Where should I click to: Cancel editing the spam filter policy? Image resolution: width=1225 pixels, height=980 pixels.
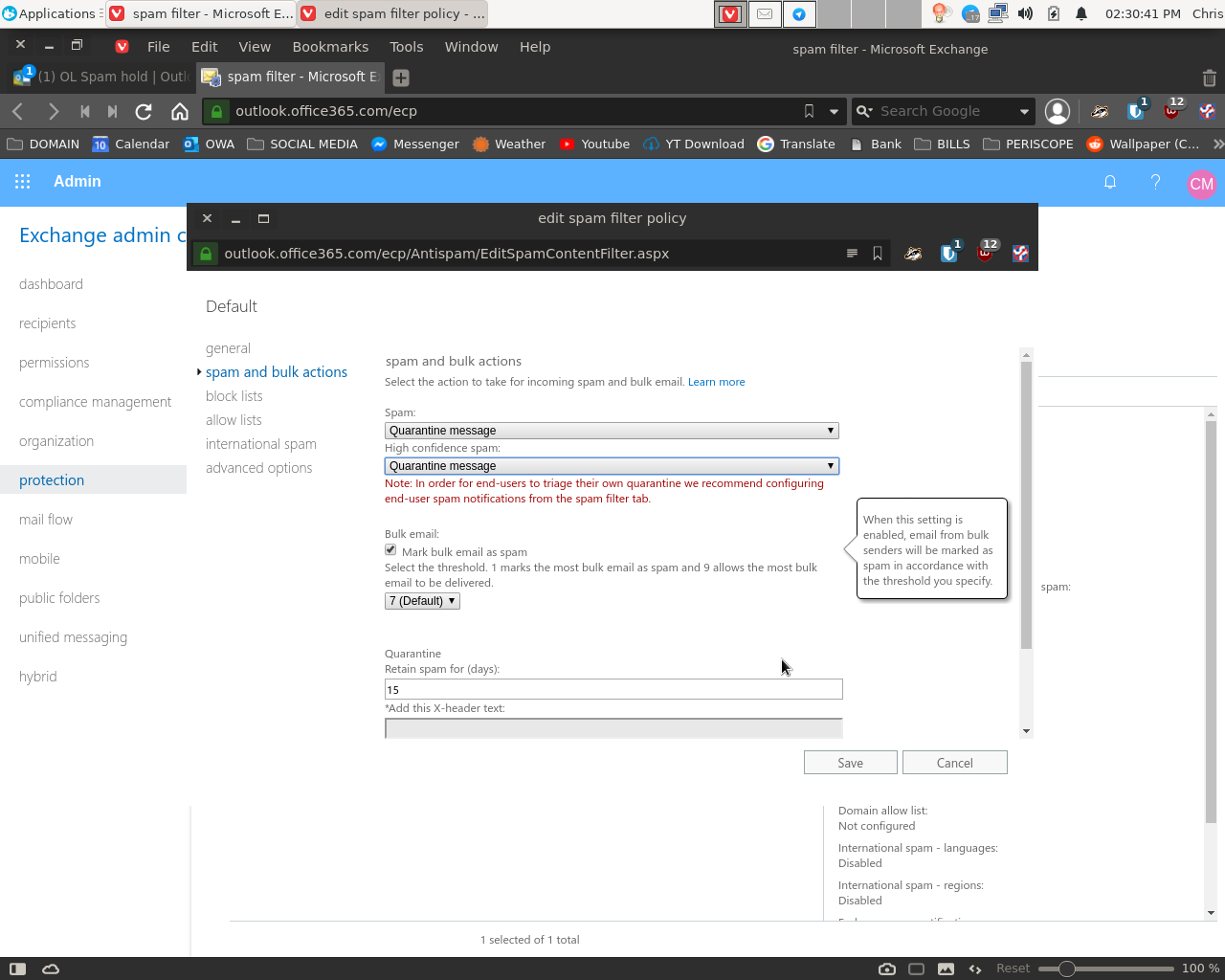point(954,763)
